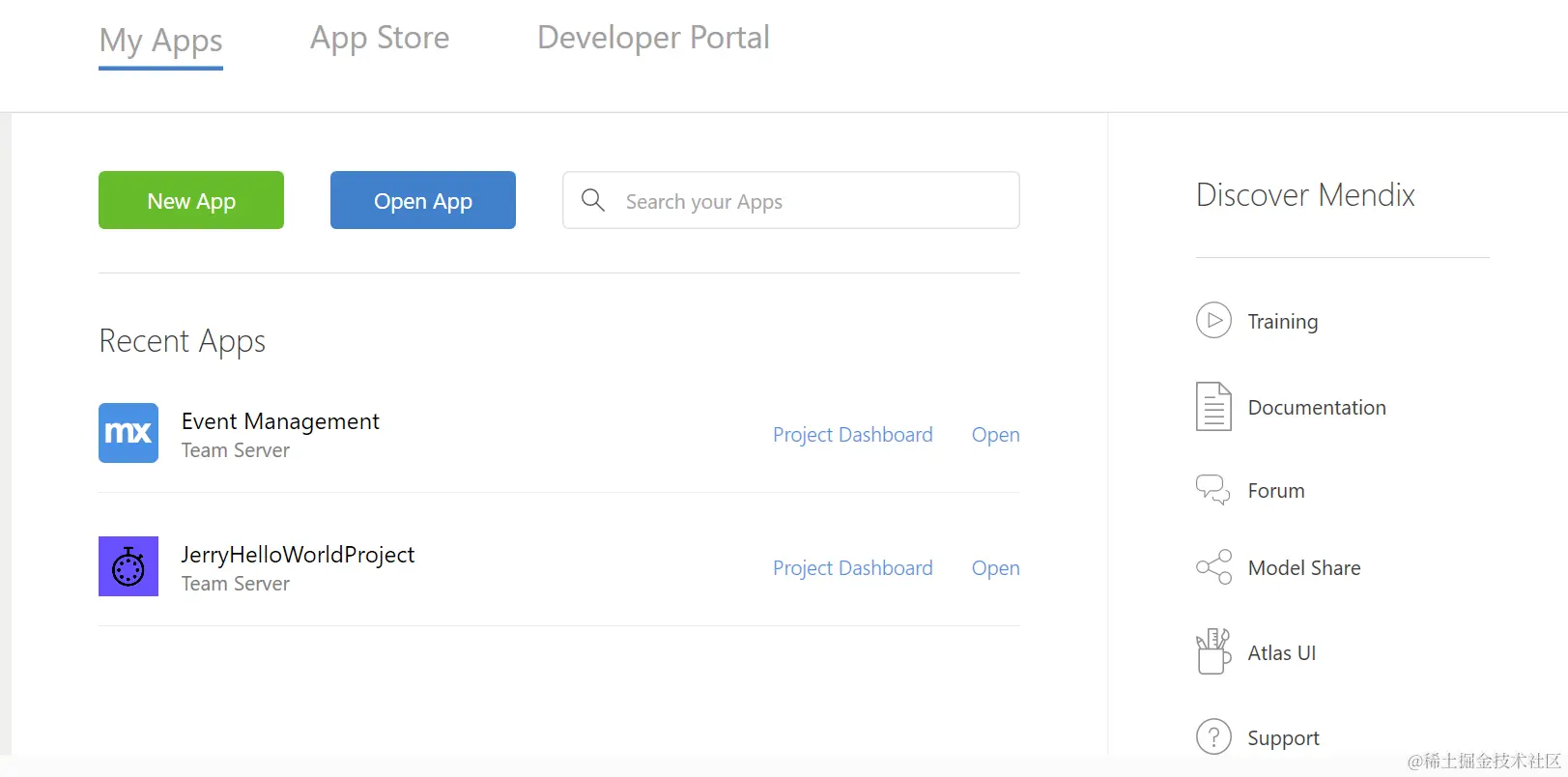Click the search magnifier icon
The image size is (1568, 777).
(x=593, y=200)
